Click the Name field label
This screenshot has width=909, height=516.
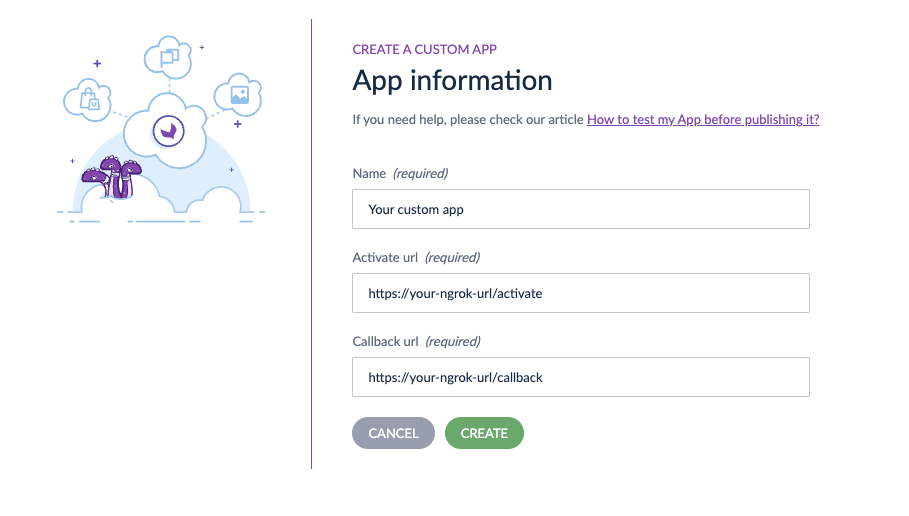[x=369, y=174]
